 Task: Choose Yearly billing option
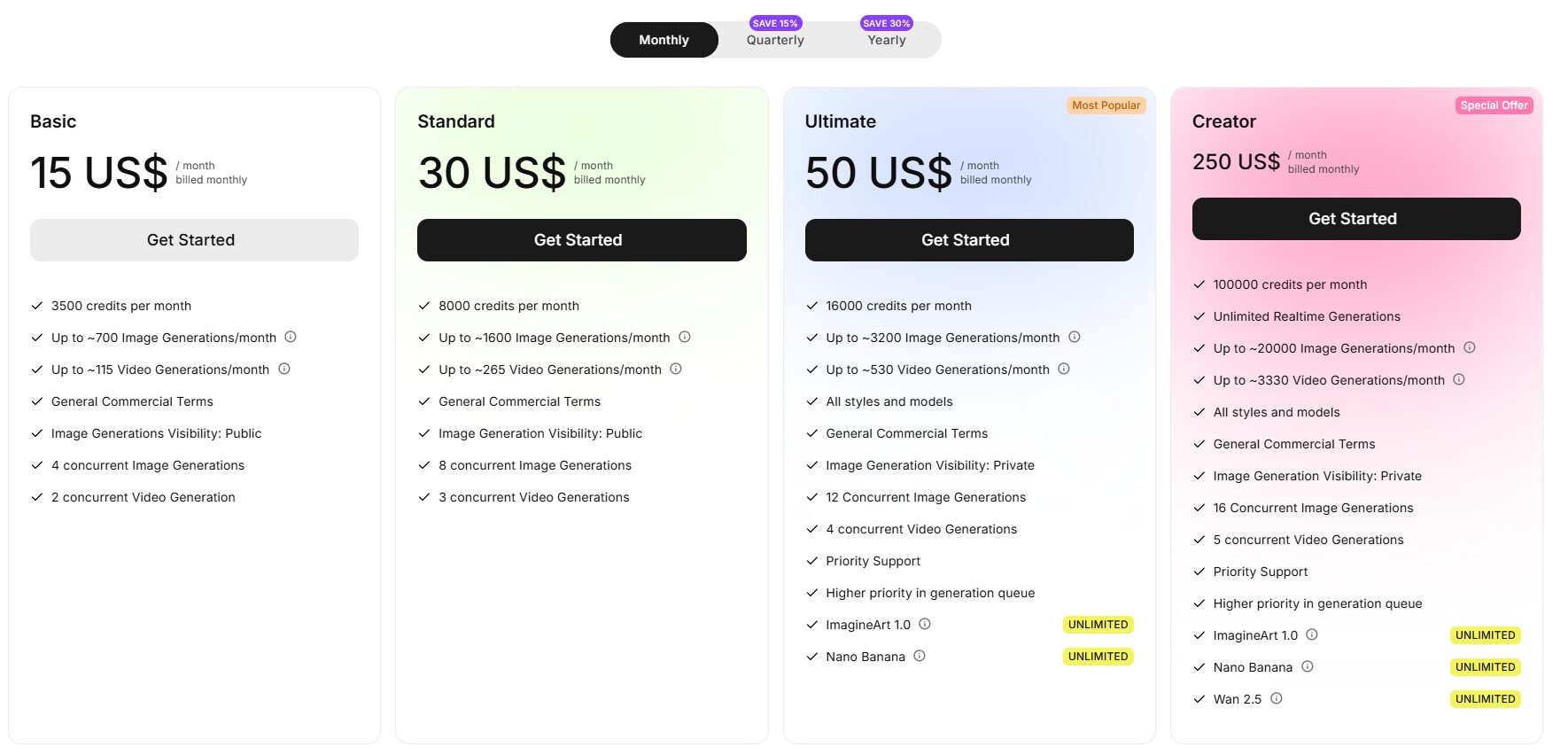[x=887, y=40]
